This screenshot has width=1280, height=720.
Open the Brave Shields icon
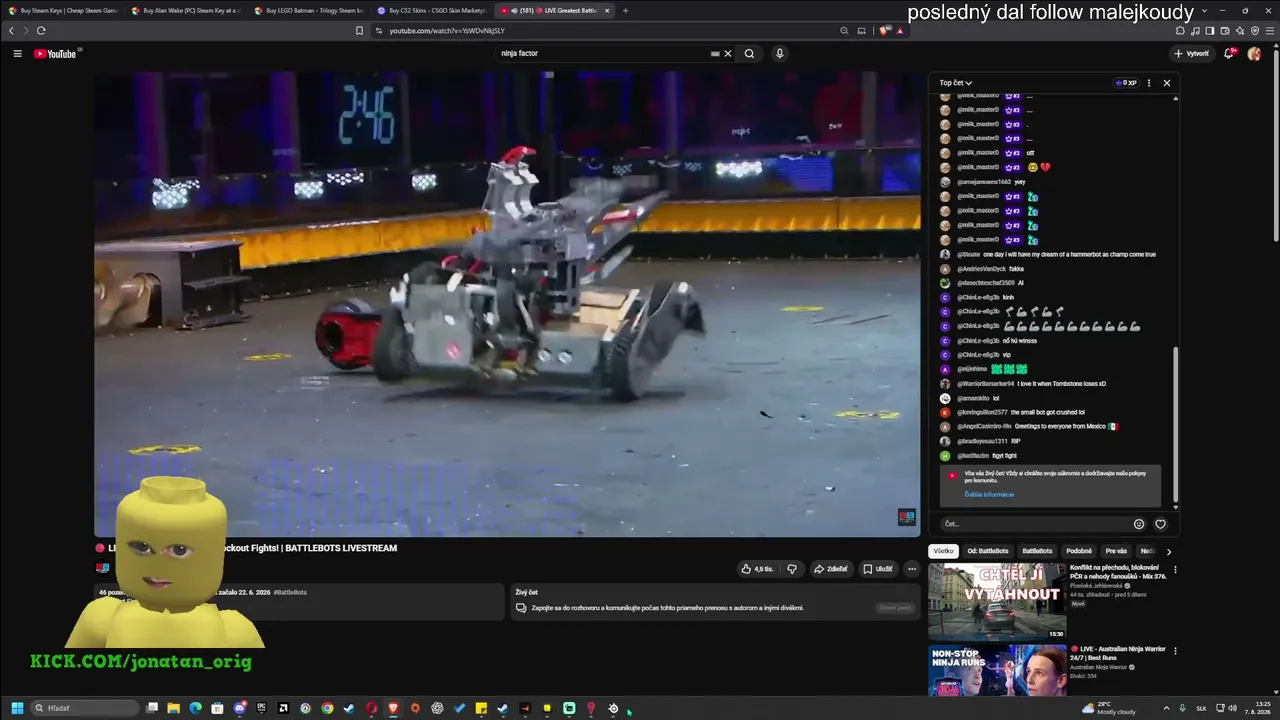pos(885,31)
